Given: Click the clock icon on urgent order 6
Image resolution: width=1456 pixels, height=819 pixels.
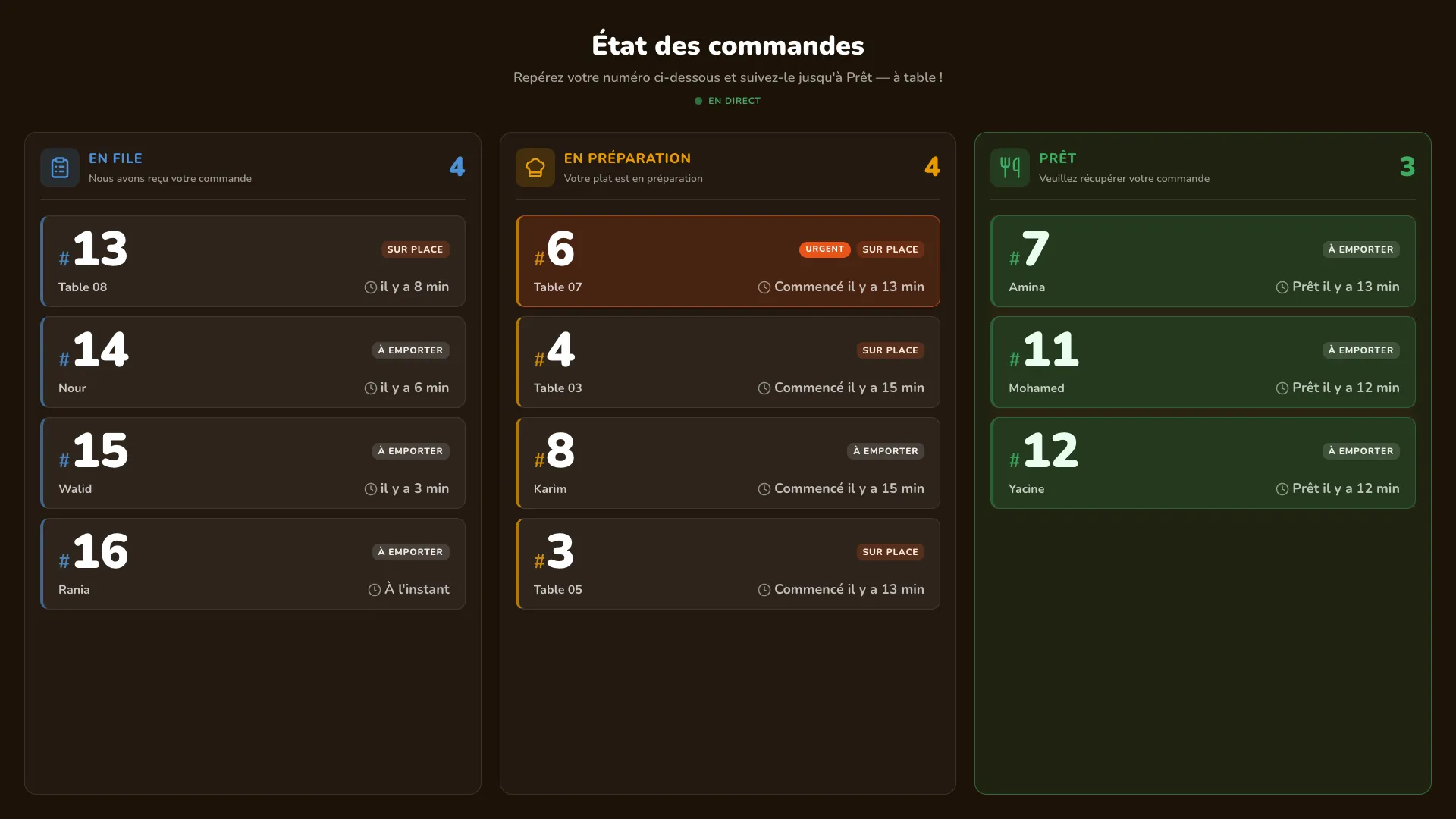Looking at the screenshot, I should point(764,287).
